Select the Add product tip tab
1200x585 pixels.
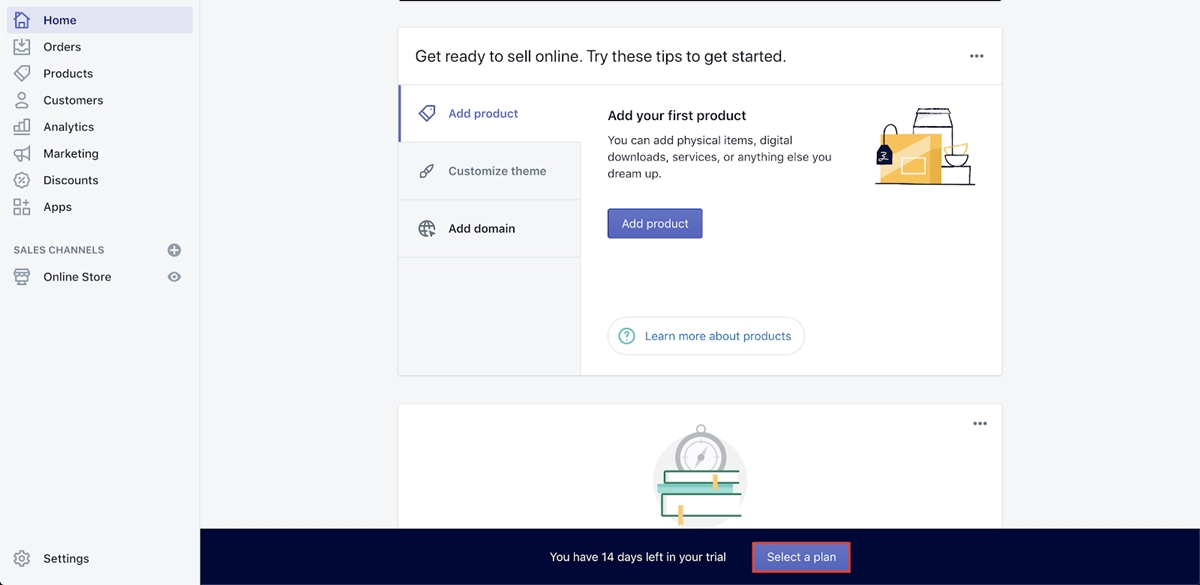[x=490, y=113]
